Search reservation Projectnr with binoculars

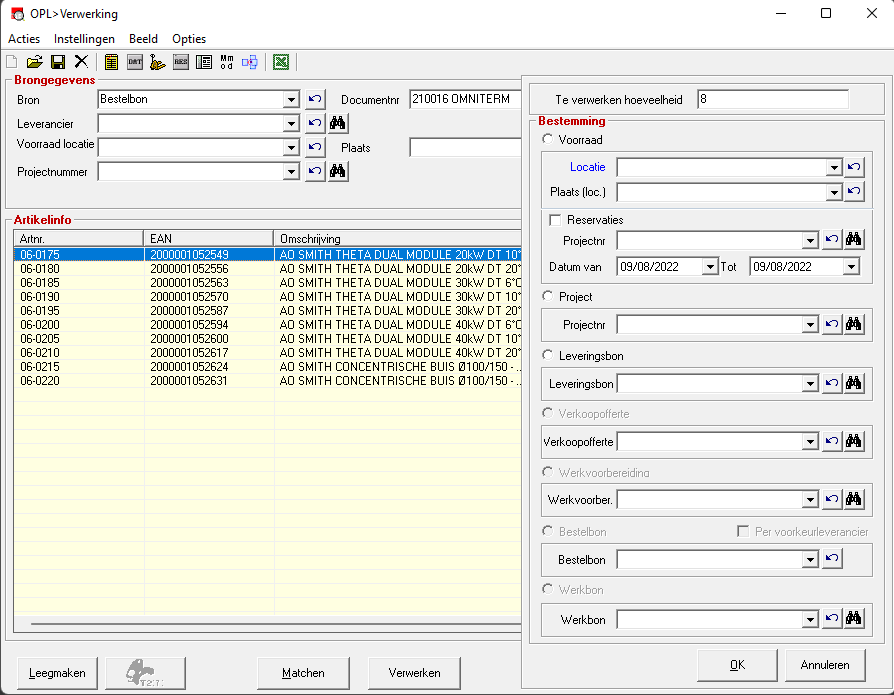pyautogui.click(x=854, y=239)
